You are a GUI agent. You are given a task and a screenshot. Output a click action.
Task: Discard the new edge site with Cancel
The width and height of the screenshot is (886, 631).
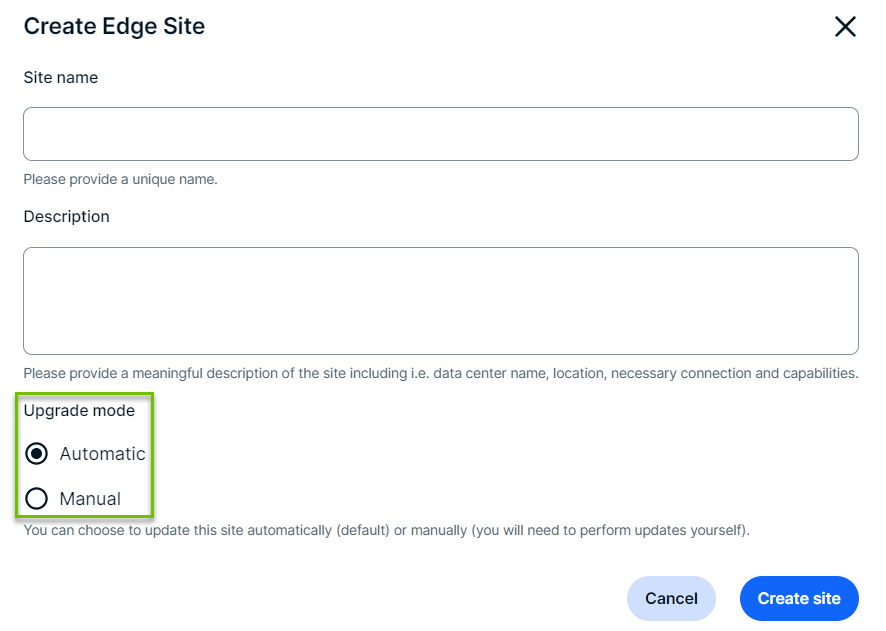pos(671,599)
